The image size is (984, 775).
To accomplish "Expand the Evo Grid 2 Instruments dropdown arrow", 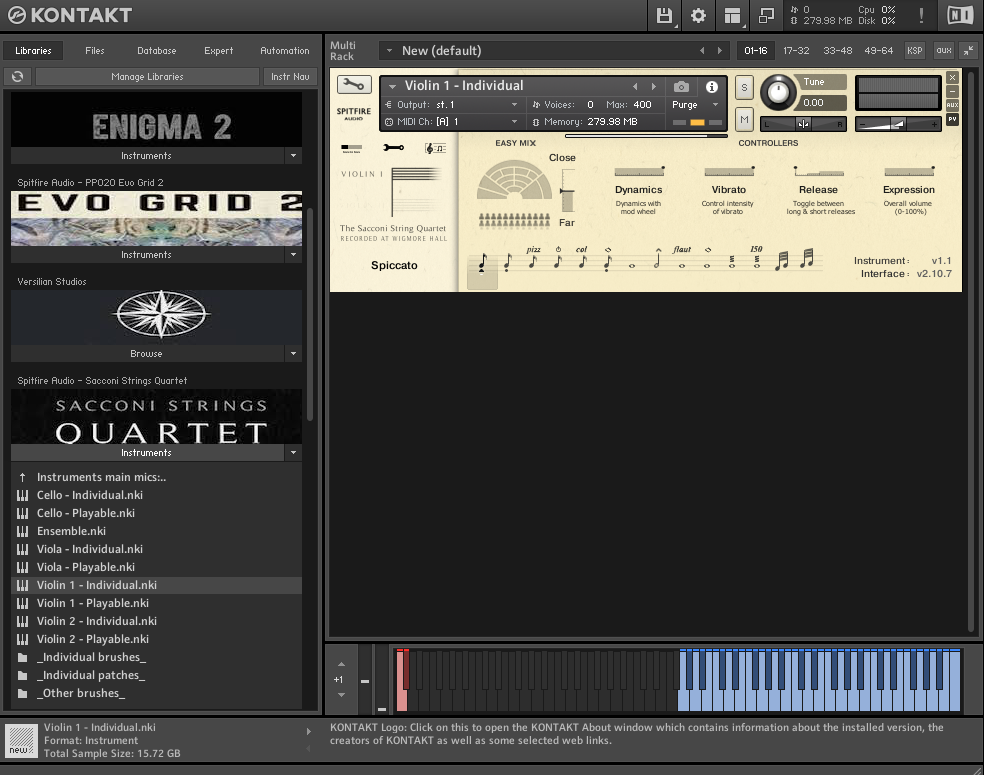I will [293, 255].
